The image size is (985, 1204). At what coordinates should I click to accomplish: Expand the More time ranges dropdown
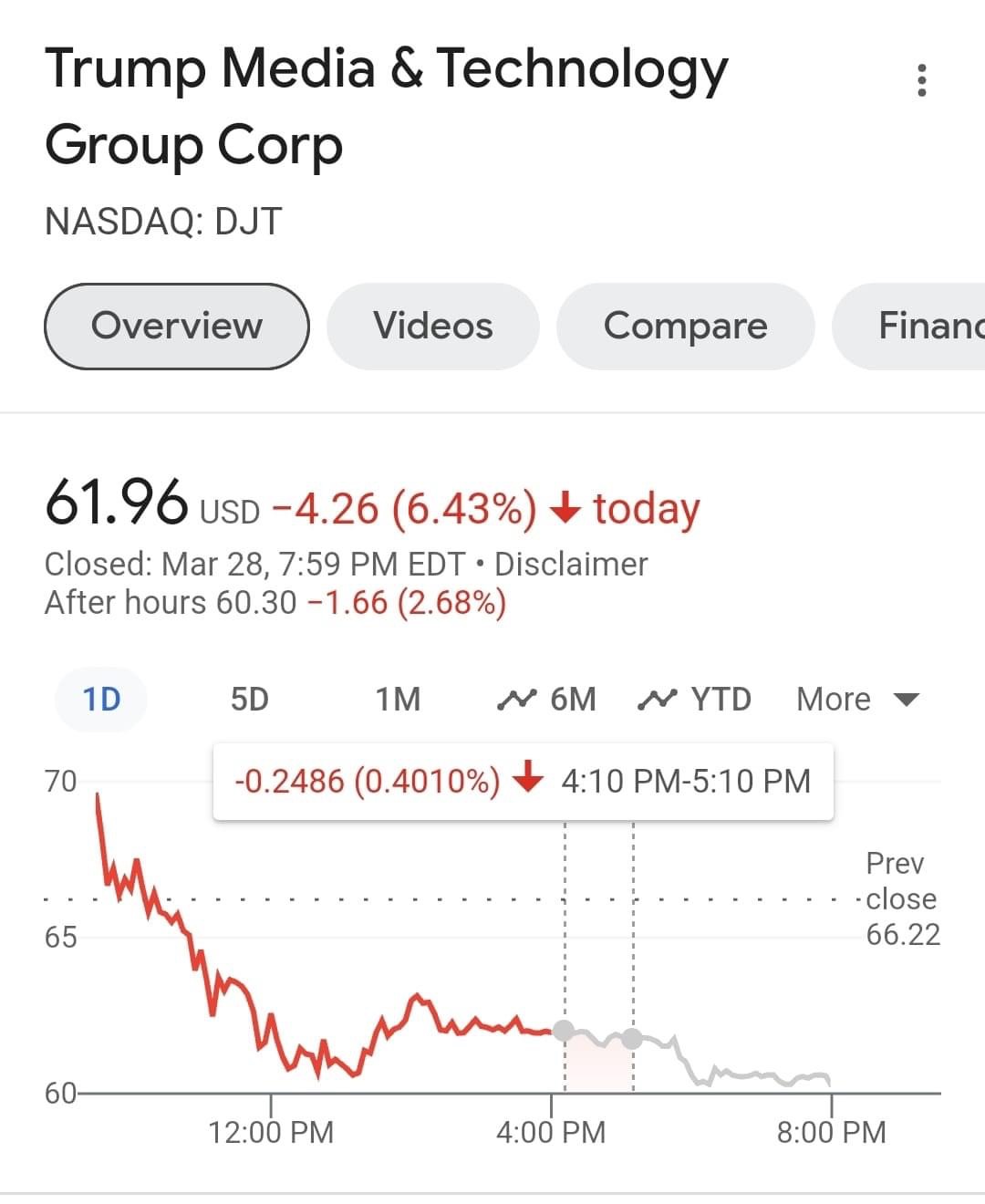point(834,700)
